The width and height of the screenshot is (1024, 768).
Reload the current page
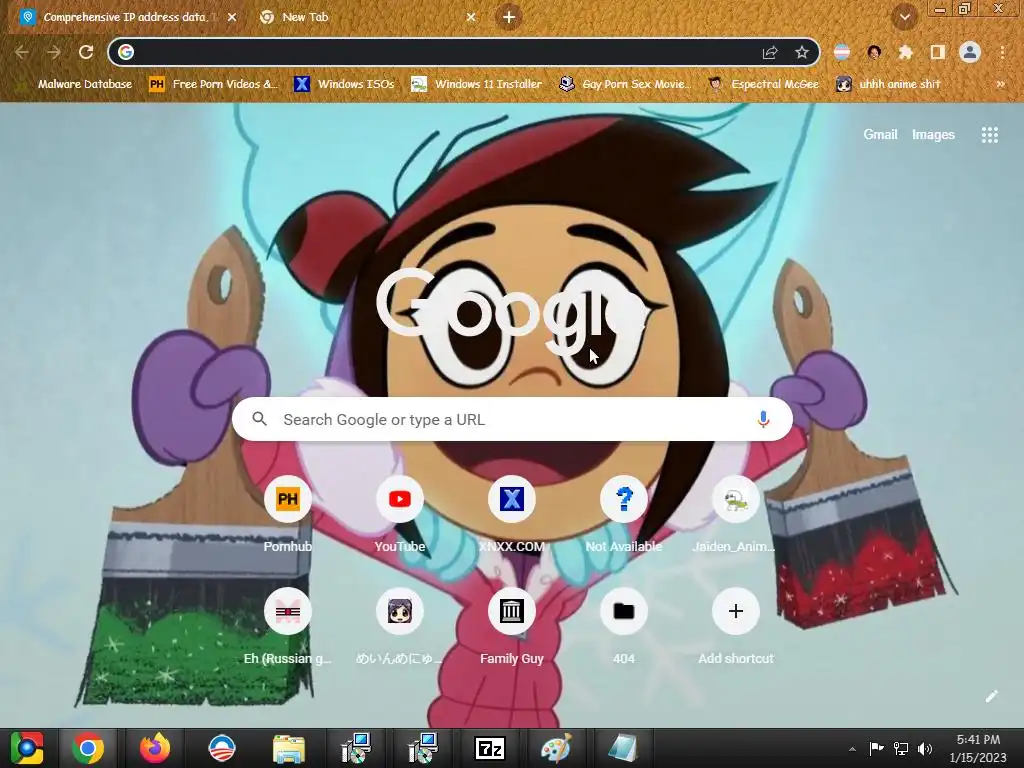(86, 52)
